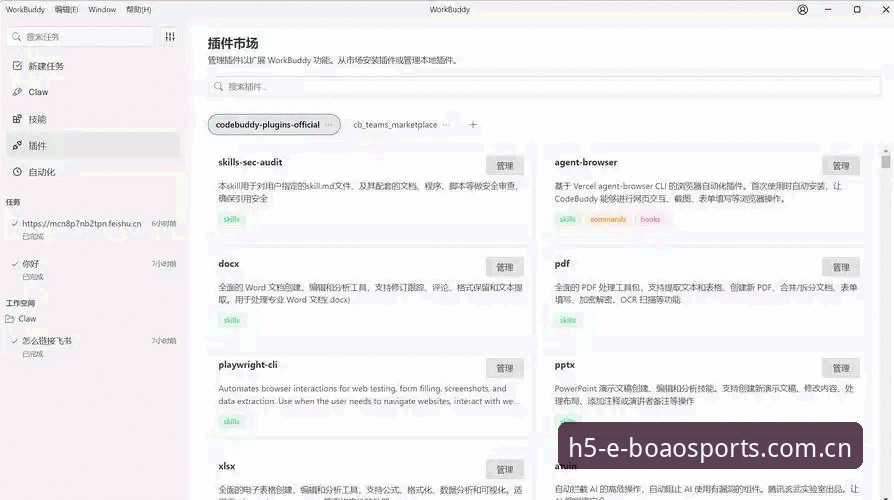
Task: Manage the xlsx plugin
Action: 505,470
